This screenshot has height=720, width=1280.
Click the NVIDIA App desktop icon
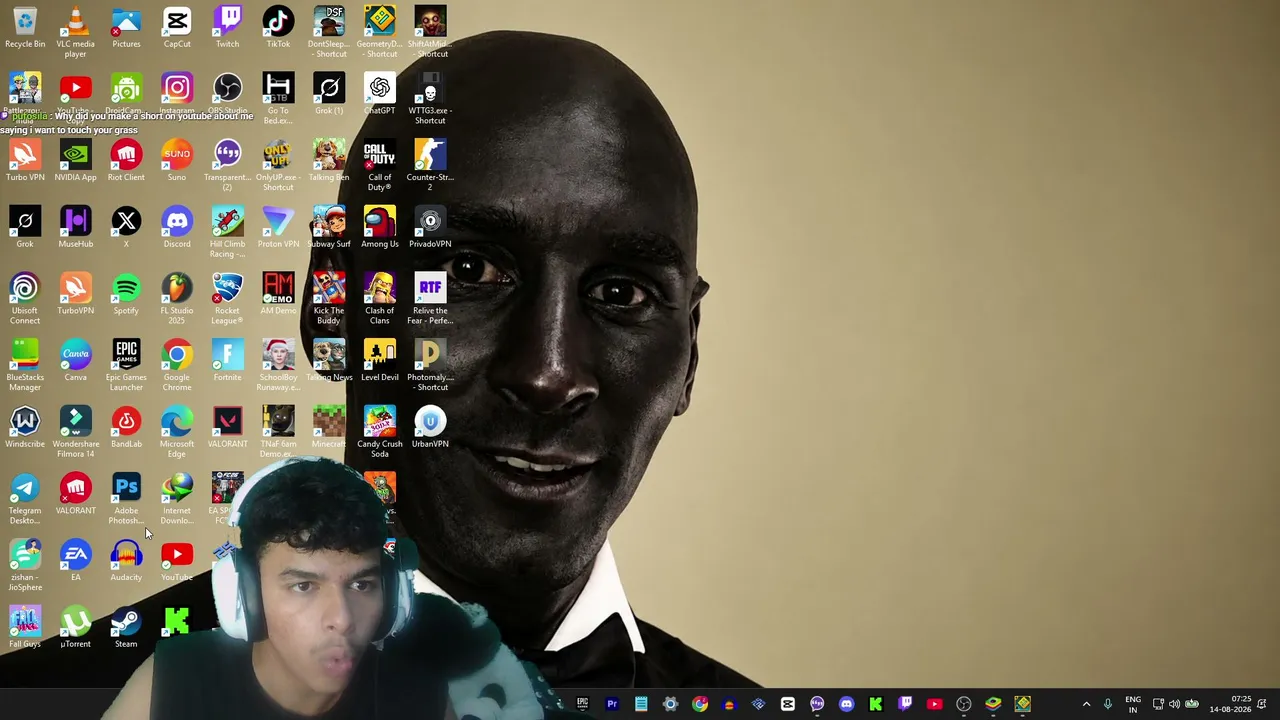coord(75,160)
